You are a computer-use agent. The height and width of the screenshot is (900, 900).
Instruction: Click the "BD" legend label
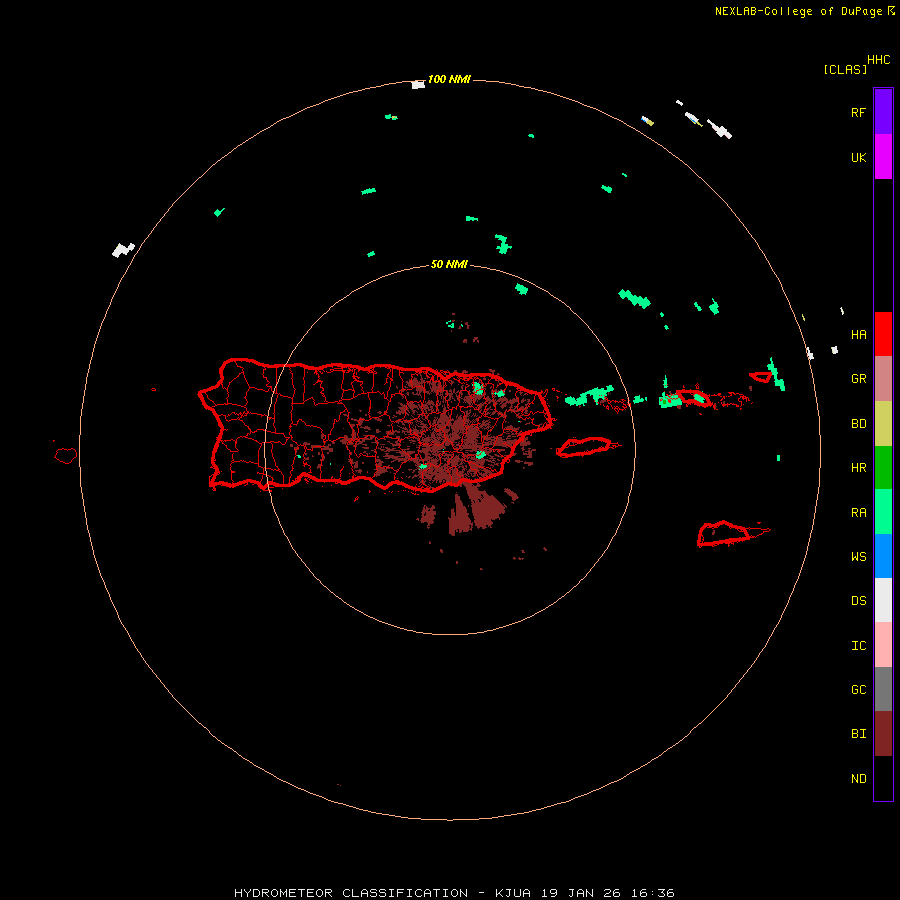point(858,424)
